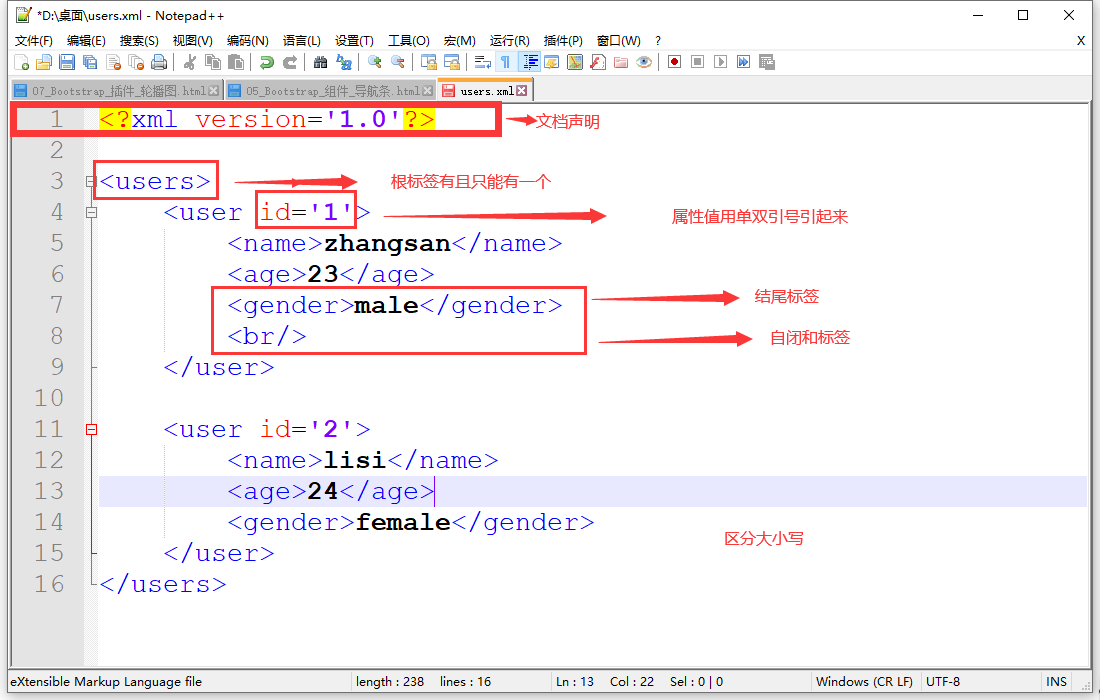Open the 宏(M) menu
Image resolution: width=1100 pixels, height=700 pixels.
[x=460, y=41]
